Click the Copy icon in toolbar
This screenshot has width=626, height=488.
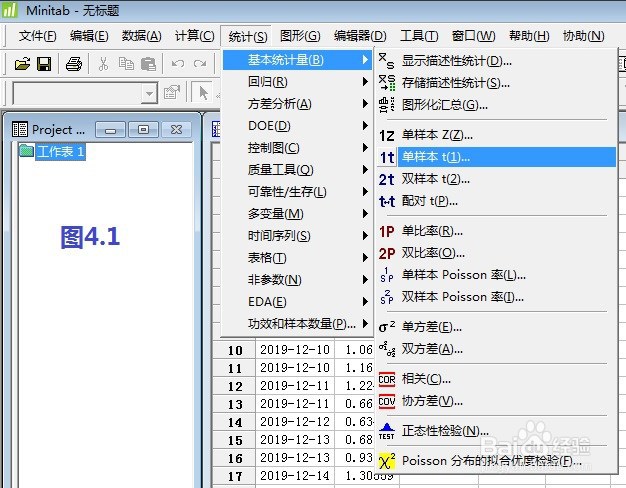[126, 63]
